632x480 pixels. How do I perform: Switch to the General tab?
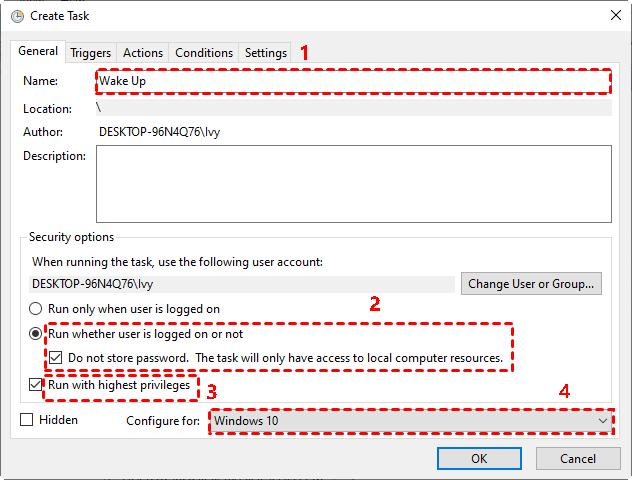pyautogui.click(x=38, y=52)
